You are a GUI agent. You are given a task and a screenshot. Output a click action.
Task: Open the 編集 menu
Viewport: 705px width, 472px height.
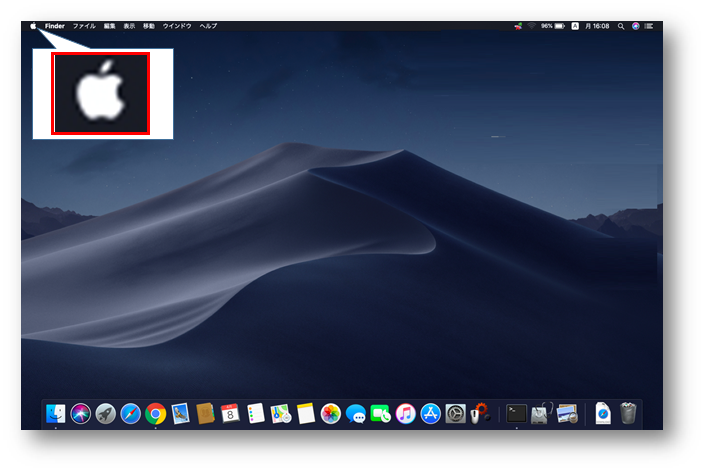110,26
